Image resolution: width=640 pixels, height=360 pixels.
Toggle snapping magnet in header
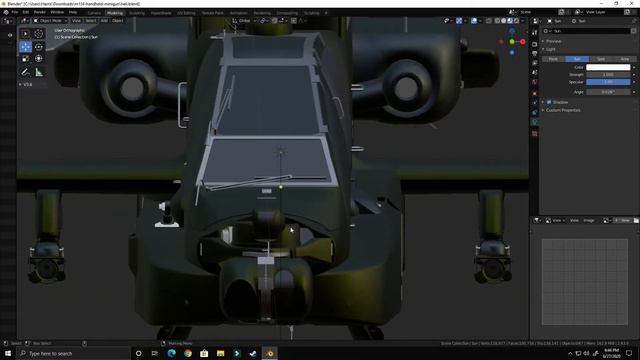click(274, 20)
